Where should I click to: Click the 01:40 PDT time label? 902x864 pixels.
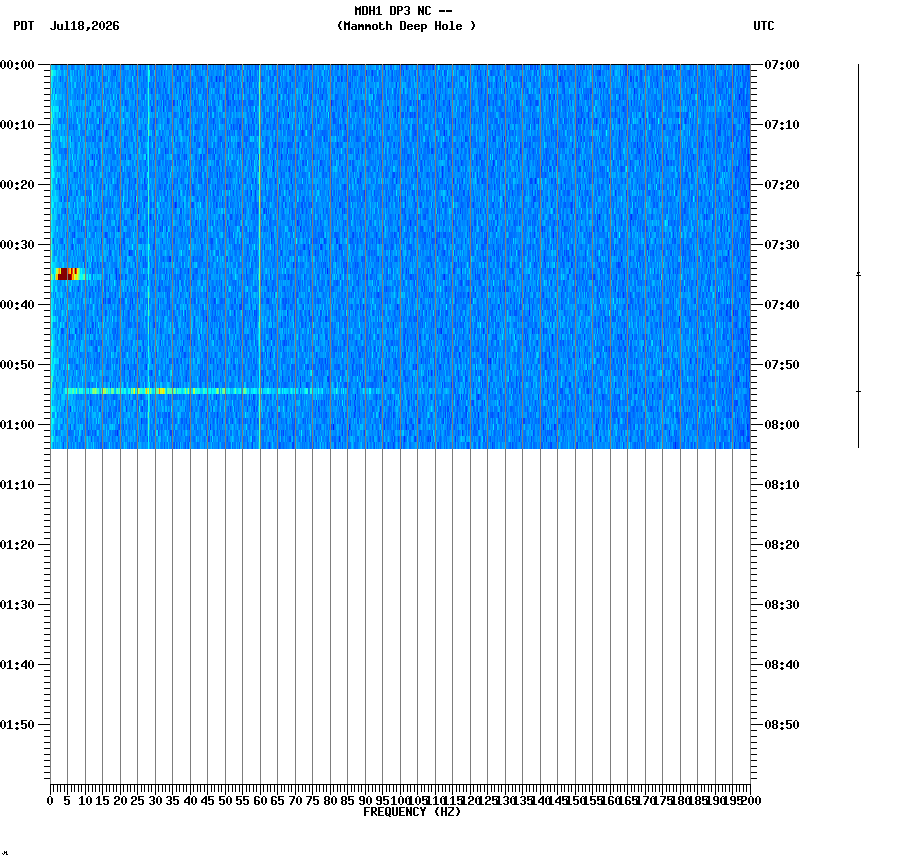tap(17, 665)
